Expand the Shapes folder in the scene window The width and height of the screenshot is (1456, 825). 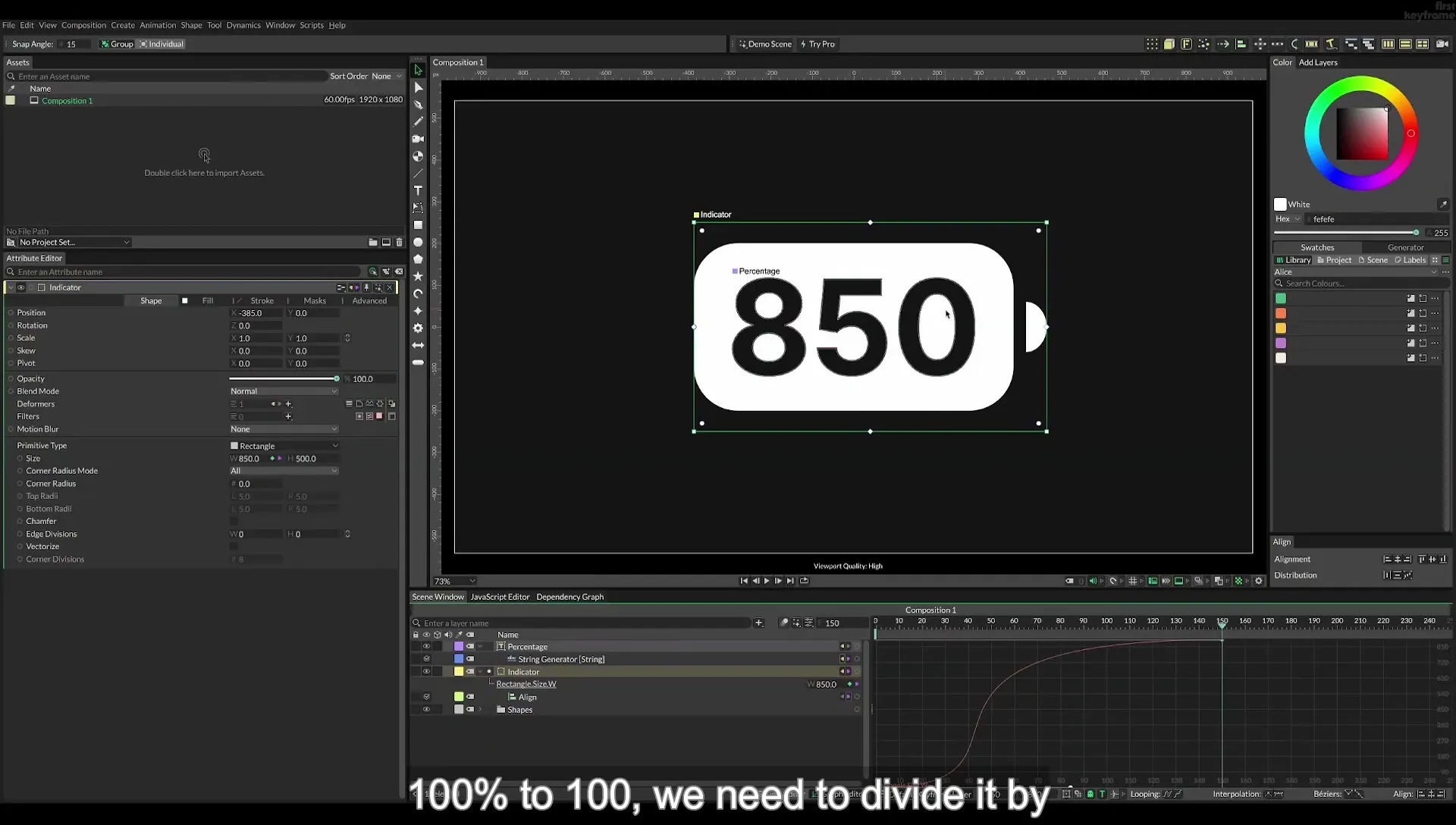point(480,710)
